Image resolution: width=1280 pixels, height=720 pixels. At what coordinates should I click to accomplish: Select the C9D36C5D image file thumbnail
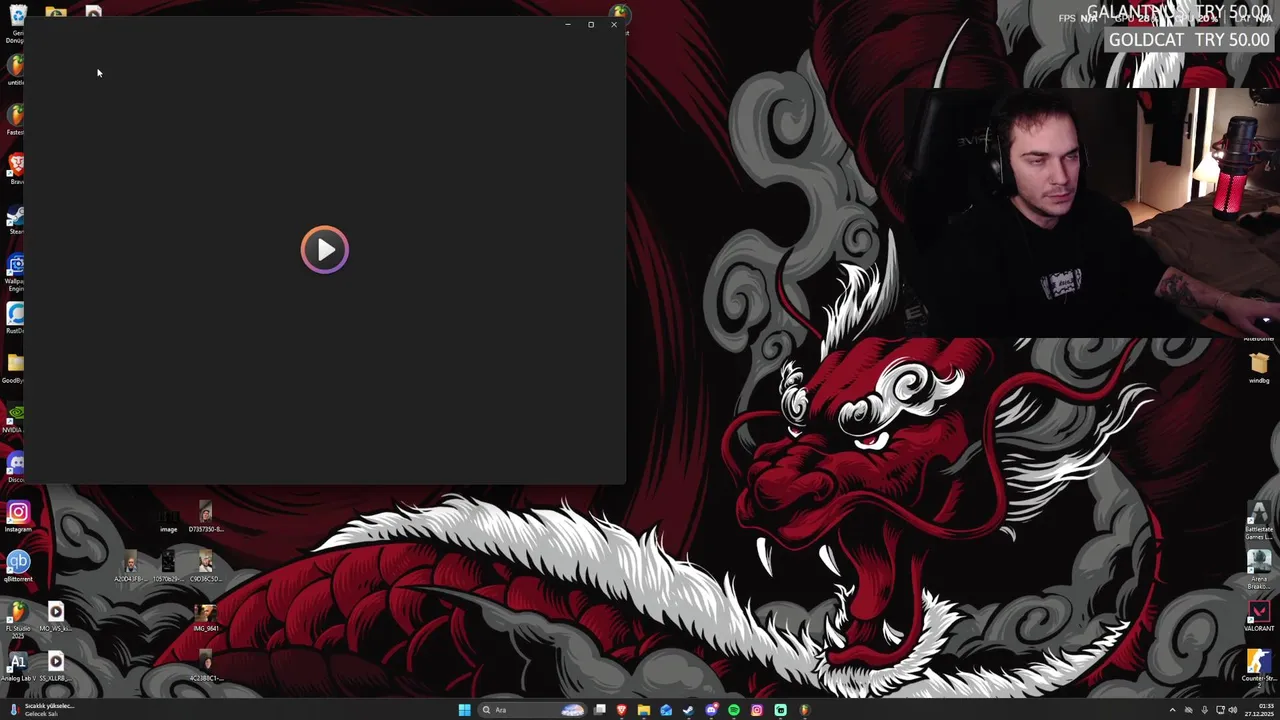click(x=206, y=567)
